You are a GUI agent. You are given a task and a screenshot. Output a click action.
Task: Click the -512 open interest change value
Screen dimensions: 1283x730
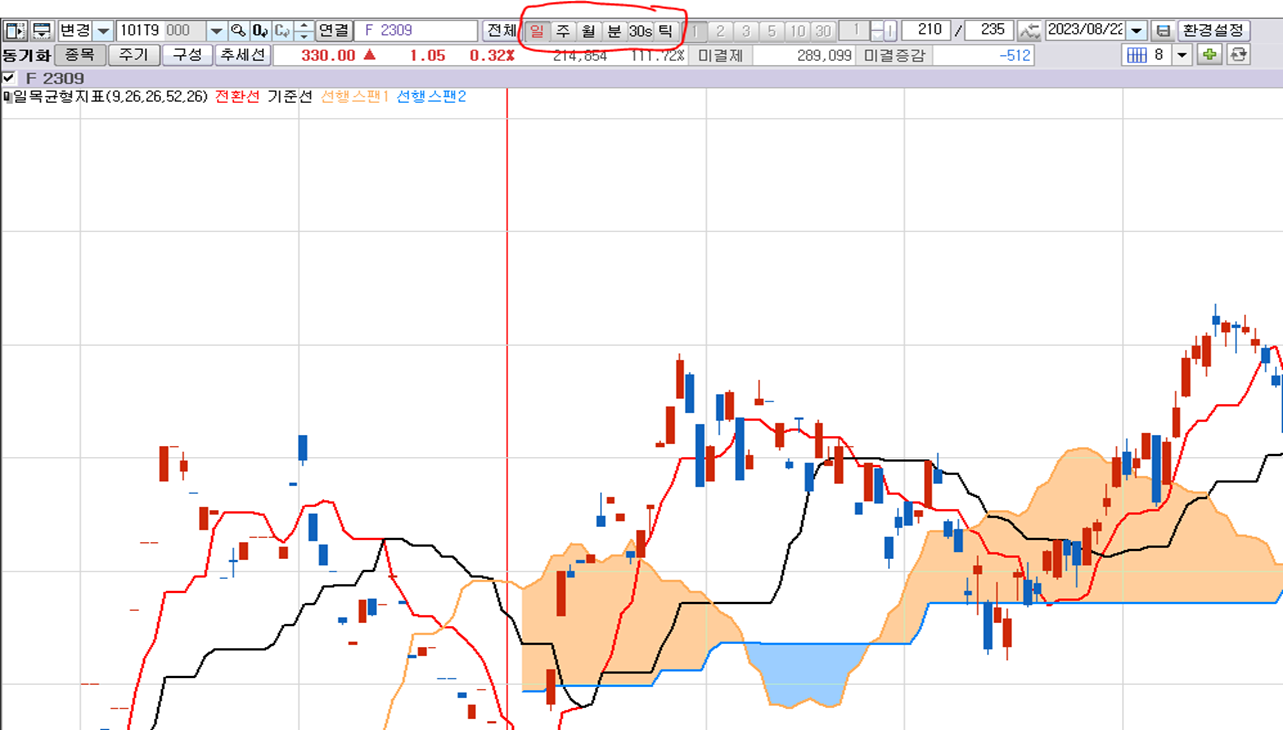(1014, 56)
